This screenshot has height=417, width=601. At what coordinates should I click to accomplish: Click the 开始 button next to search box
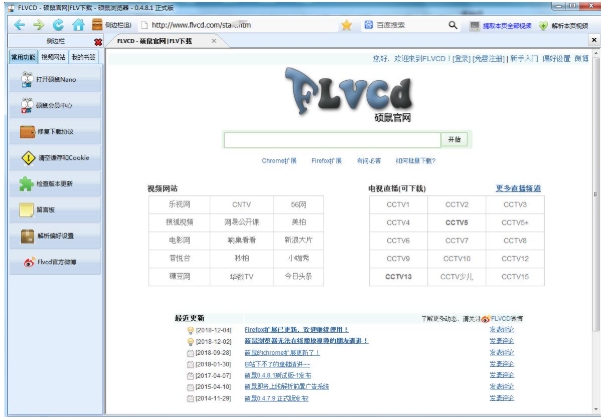pyautogui.click(x=455, y=140)
